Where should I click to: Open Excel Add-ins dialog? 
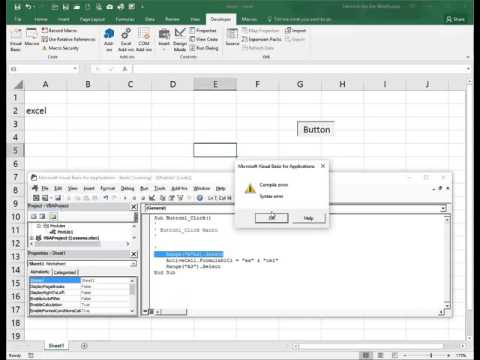pos(126,39)
